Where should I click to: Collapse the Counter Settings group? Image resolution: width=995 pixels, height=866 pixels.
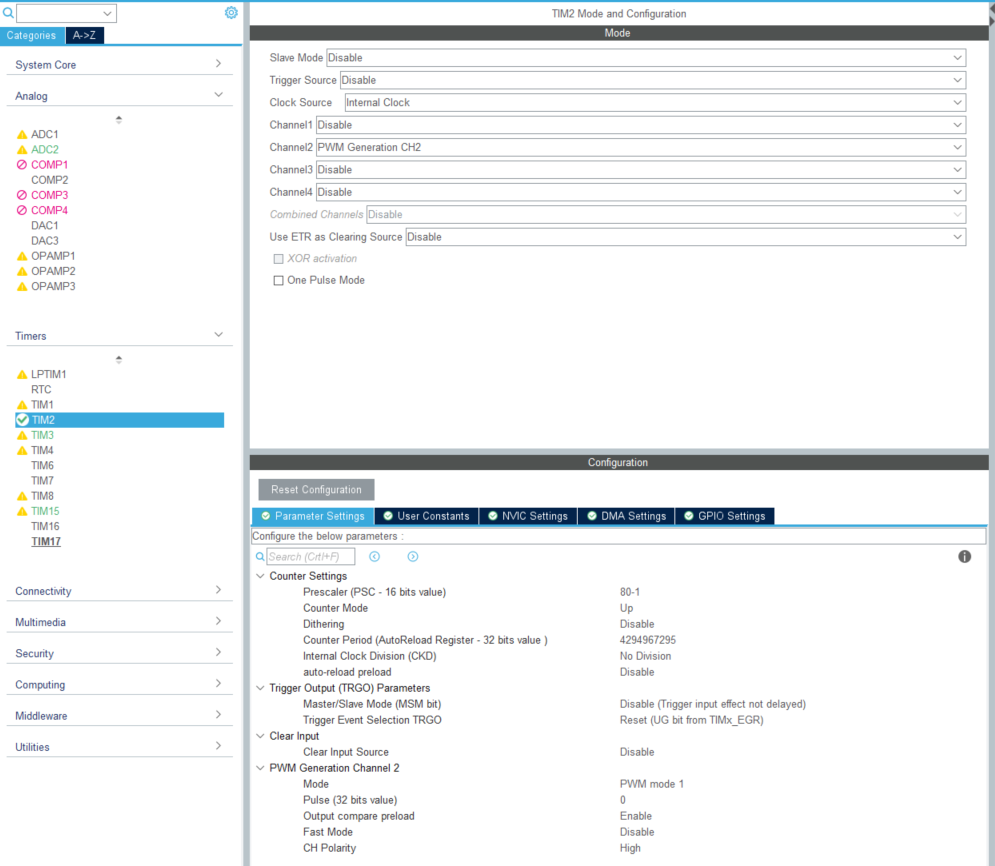click(x=260, y=576)
